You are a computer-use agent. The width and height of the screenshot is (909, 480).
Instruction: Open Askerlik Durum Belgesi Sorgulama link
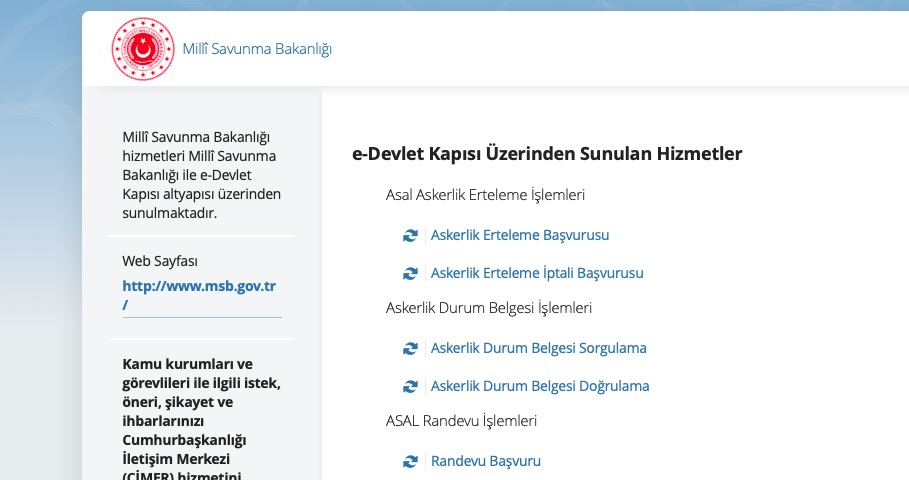[538, 349]
